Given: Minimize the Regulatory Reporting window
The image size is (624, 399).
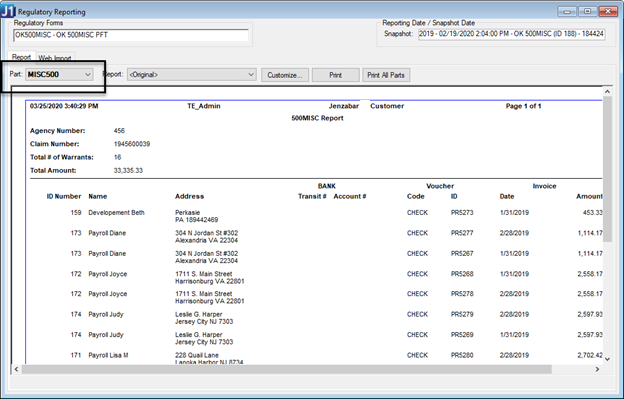Looking at the screenshot, I should [567, 11].
